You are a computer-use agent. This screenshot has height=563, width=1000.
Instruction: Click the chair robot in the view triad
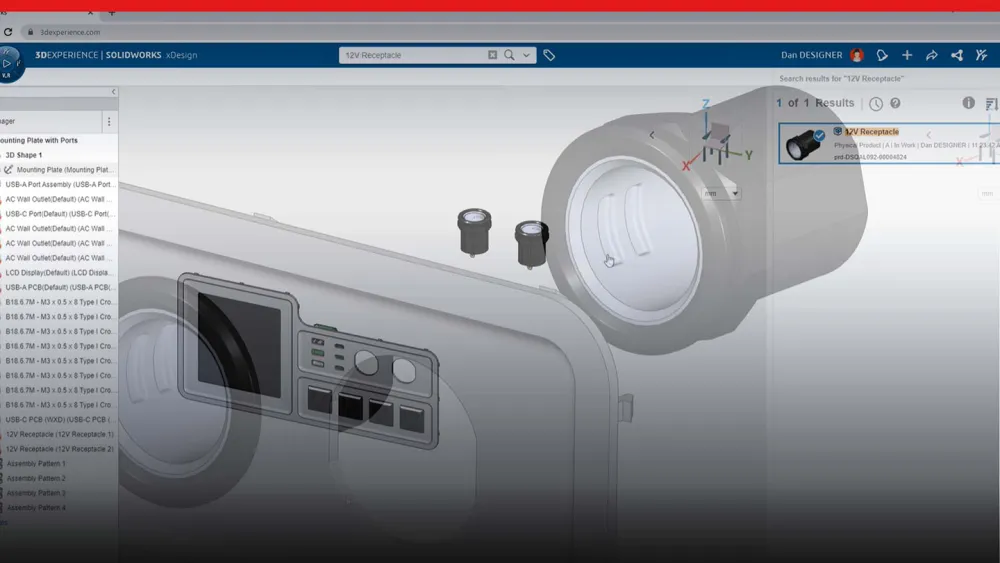click(x=717, y=143)
